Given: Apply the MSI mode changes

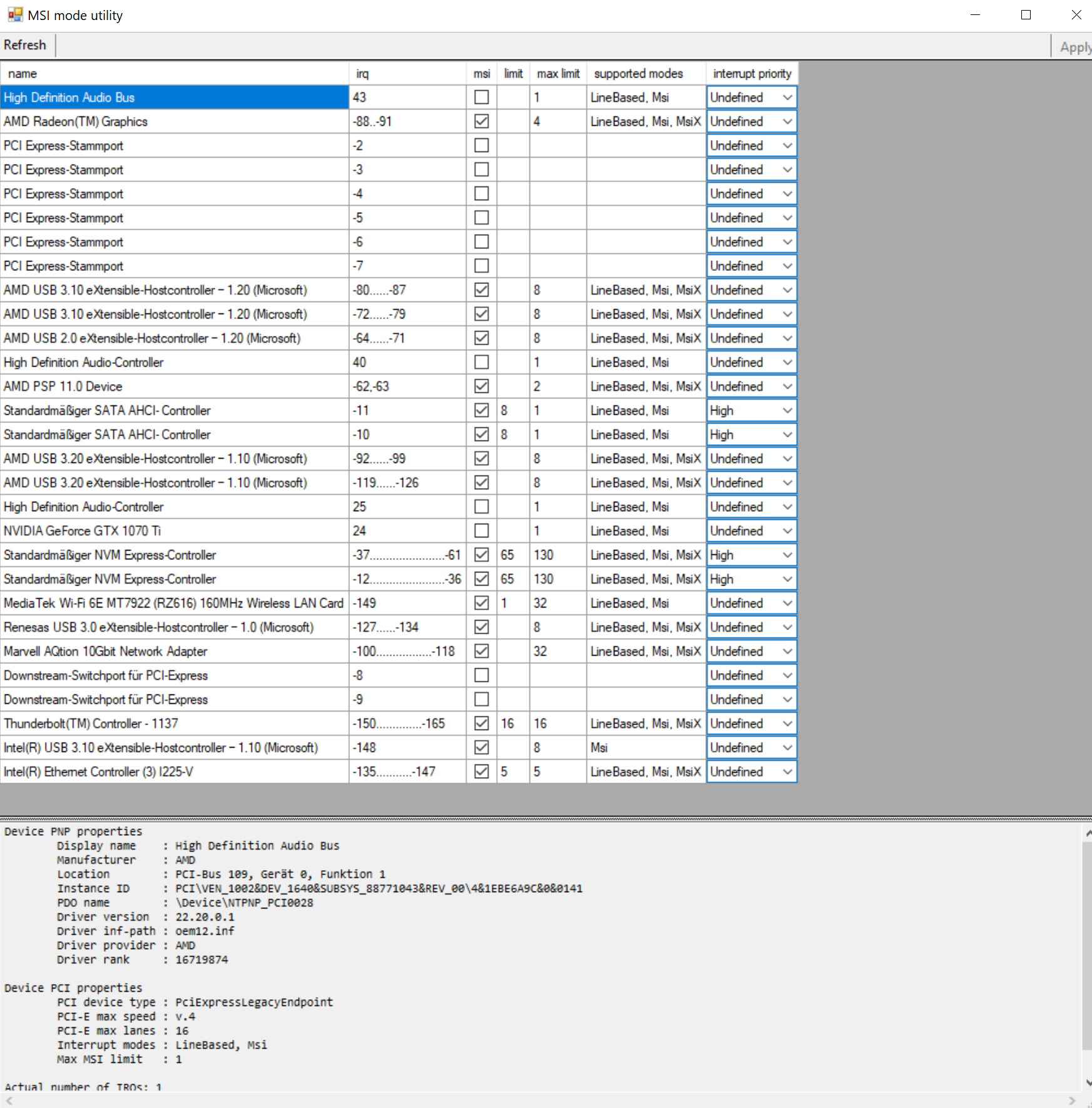Looking at the screenshot, I should click(x=1075, y=47).
